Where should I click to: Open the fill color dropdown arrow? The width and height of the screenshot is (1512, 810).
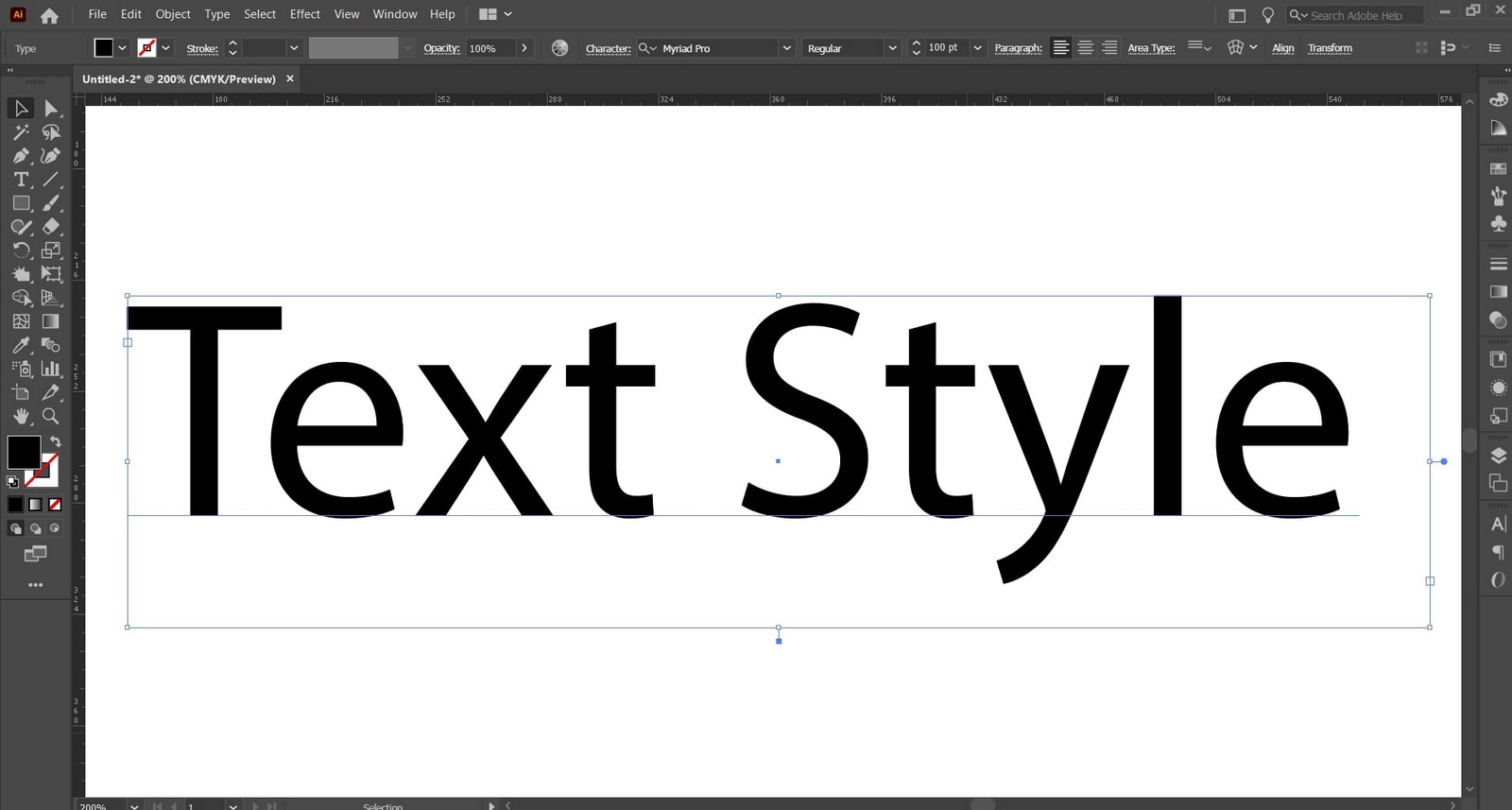tap(122, 48)
